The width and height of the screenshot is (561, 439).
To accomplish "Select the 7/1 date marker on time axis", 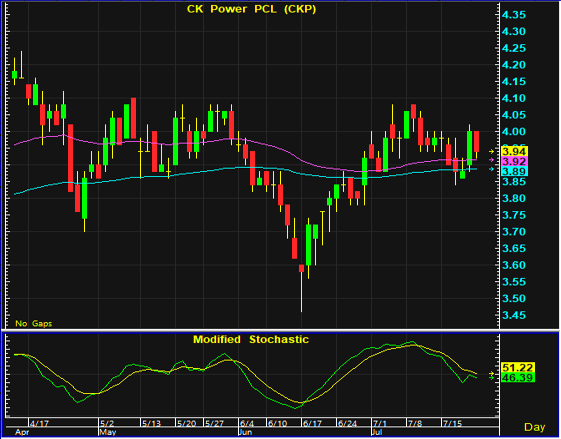I will (380, 424).
